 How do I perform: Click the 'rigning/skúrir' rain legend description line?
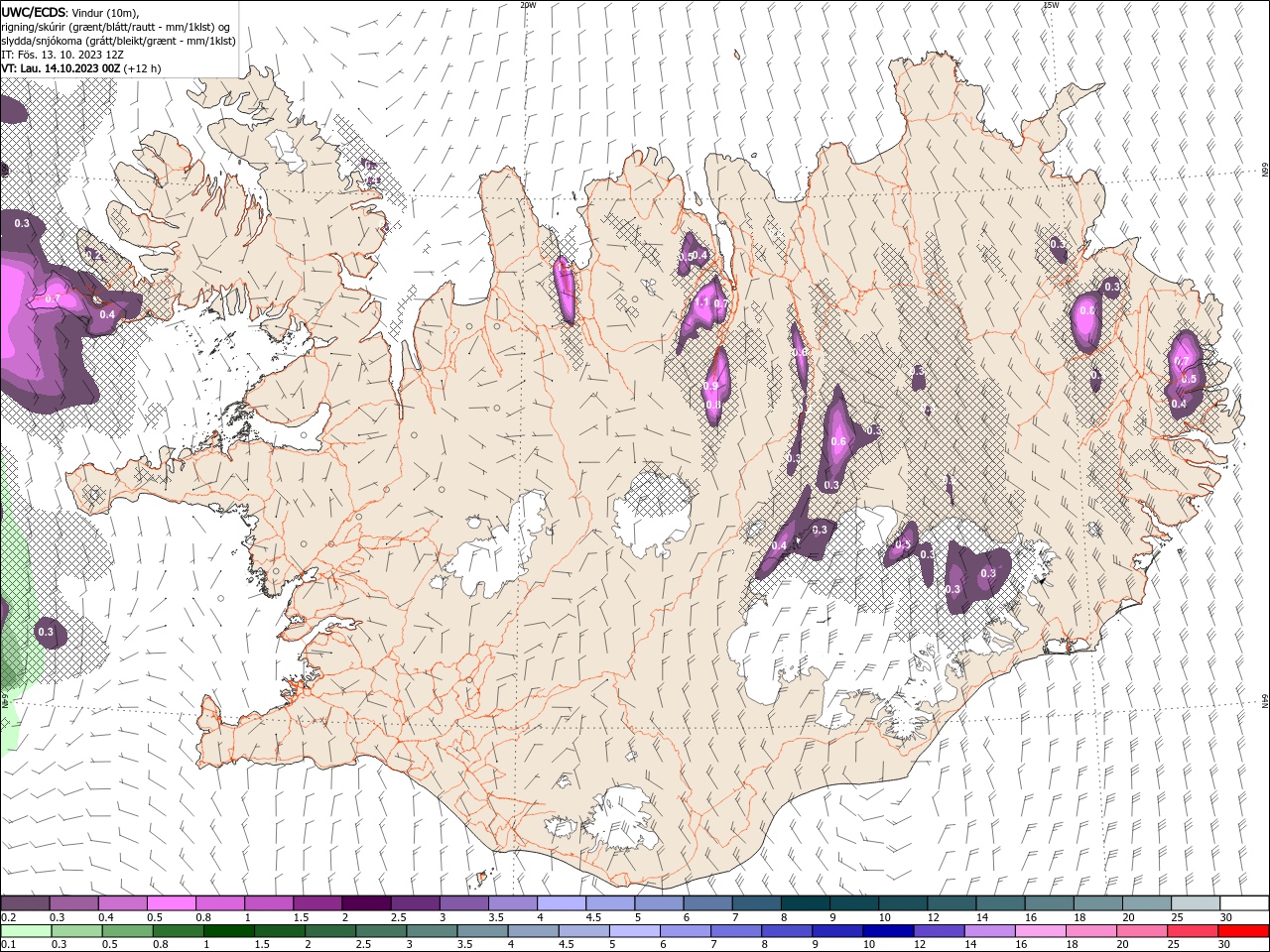point(116,27)
